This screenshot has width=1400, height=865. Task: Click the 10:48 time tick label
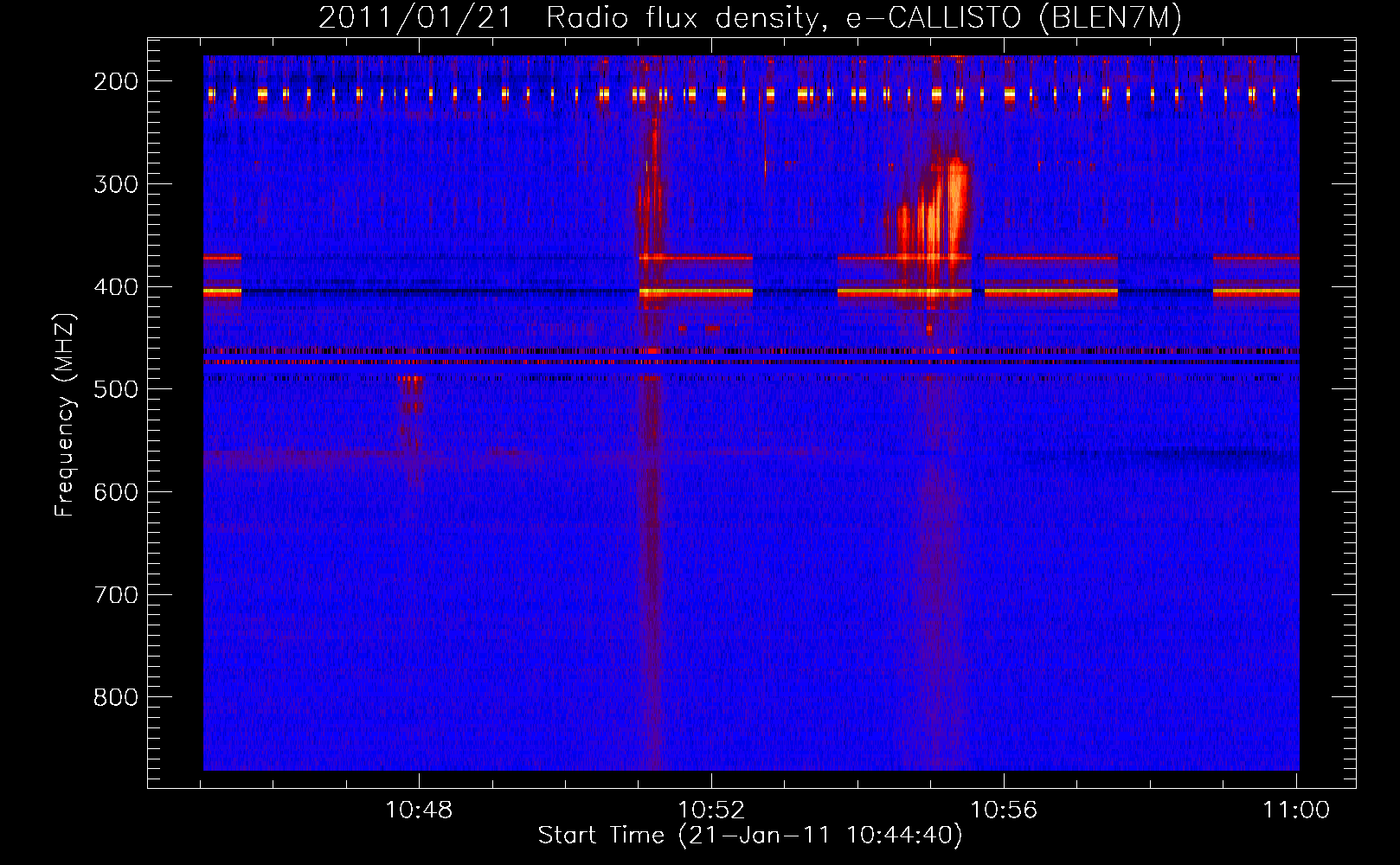419,811
